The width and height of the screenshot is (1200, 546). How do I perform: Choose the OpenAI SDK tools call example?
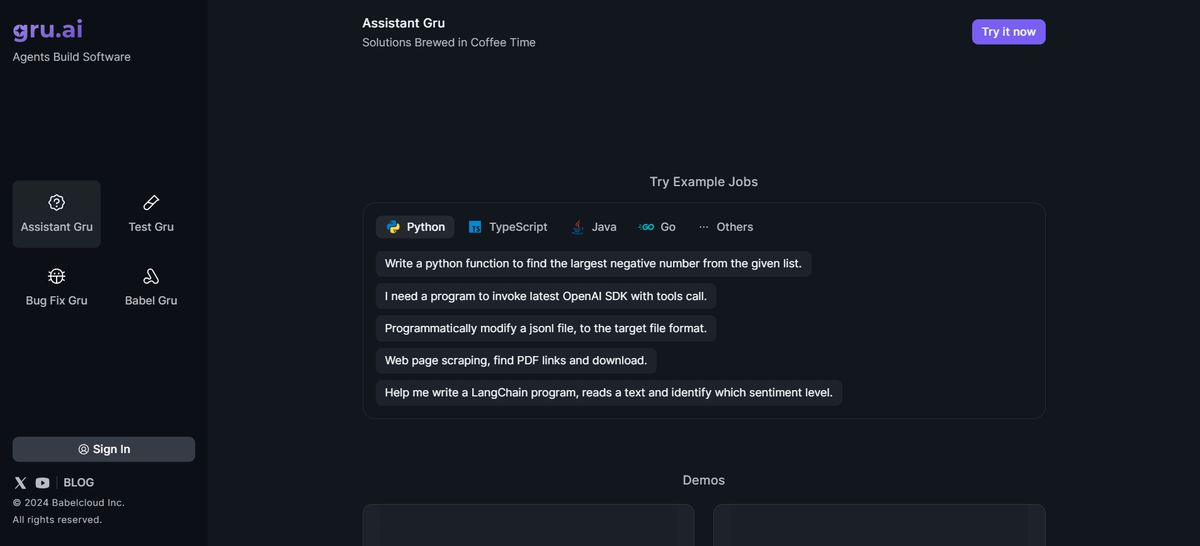coord(546,296)
